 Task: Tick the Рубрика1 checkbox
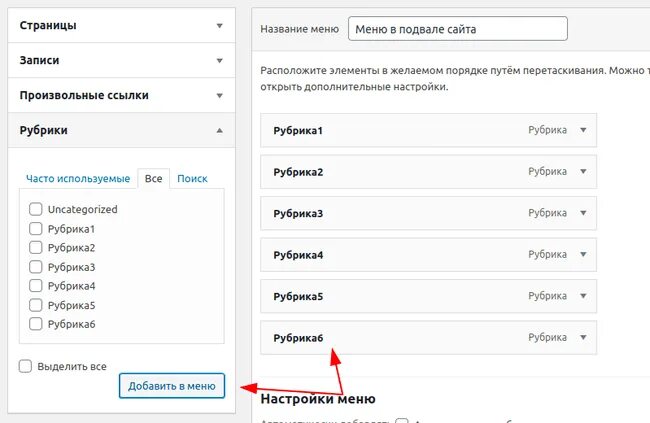click(36, 229)
